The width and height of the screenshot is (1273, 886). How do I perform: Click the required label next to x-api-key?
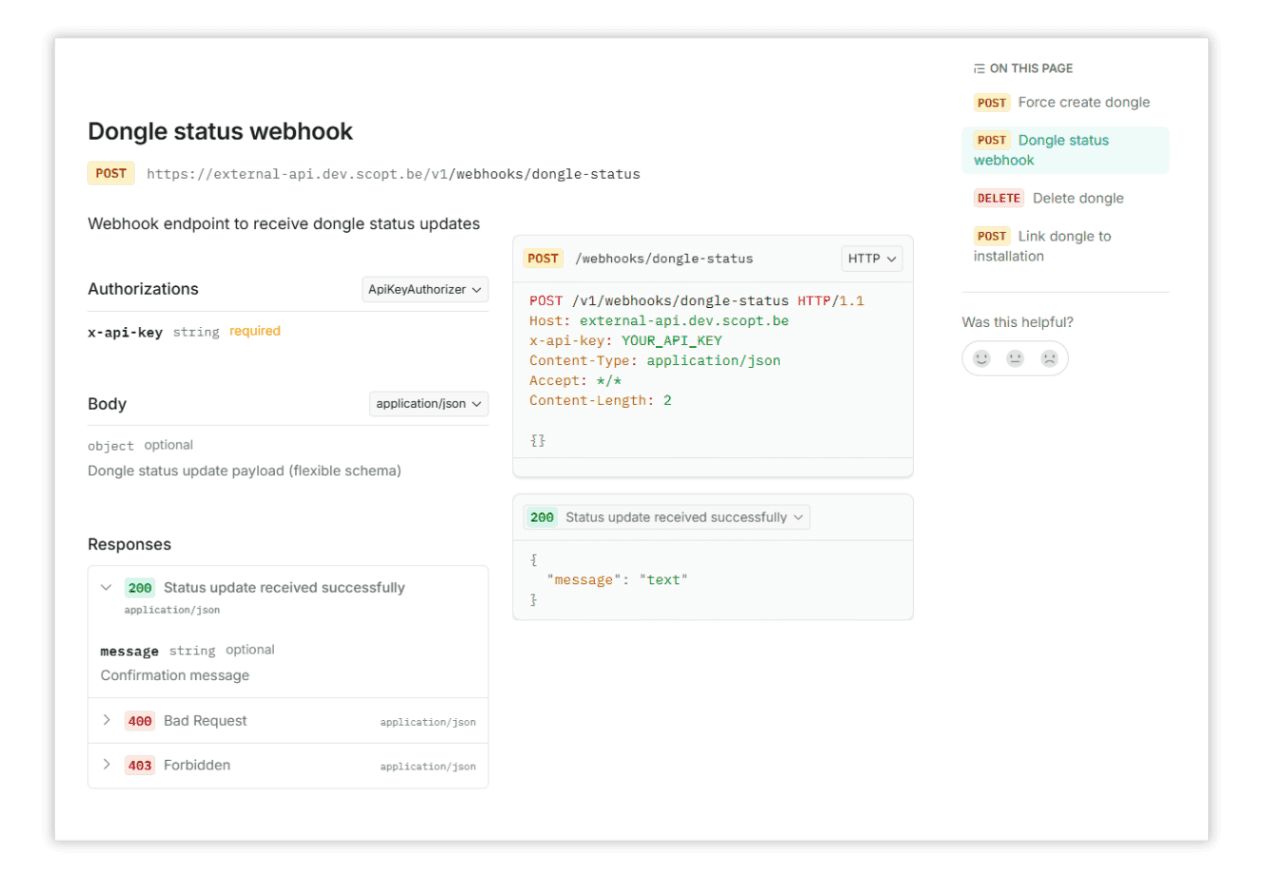point(255,331)
